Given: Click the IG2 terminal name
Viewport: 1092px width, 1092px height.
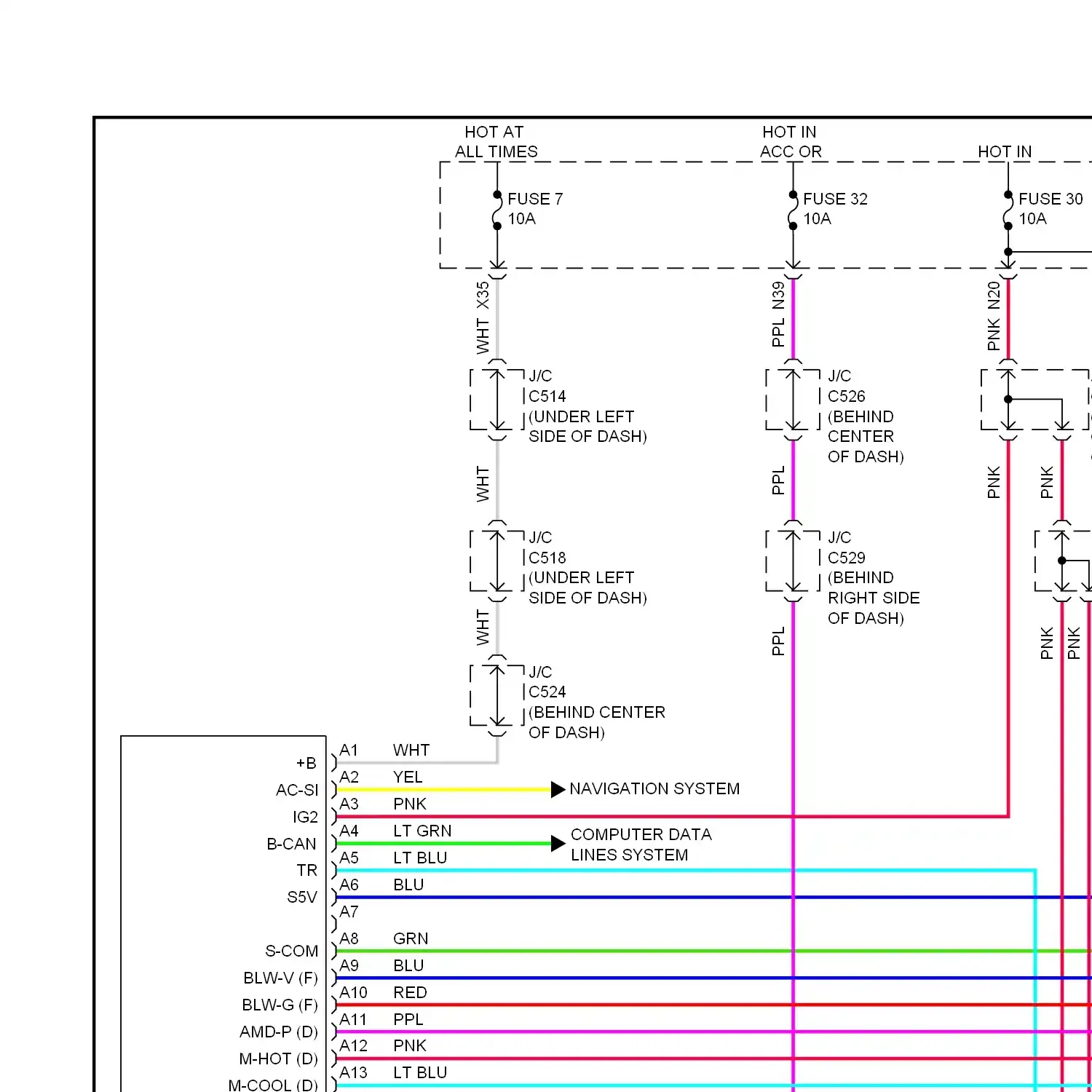Looking at the screenshot, I should pos(305,818).
